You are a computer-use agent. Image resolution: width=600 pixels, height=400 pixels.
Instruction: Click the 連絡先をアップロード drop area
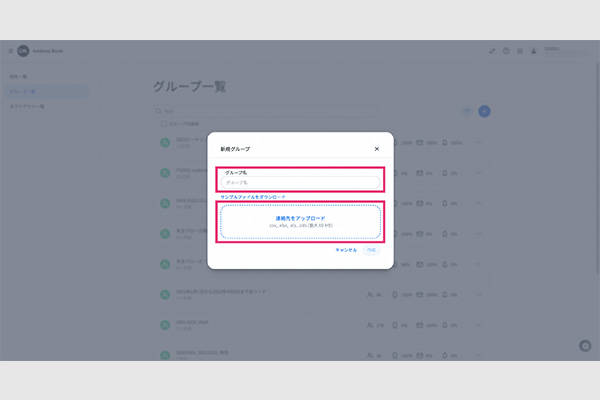click(x=300, y=222)
